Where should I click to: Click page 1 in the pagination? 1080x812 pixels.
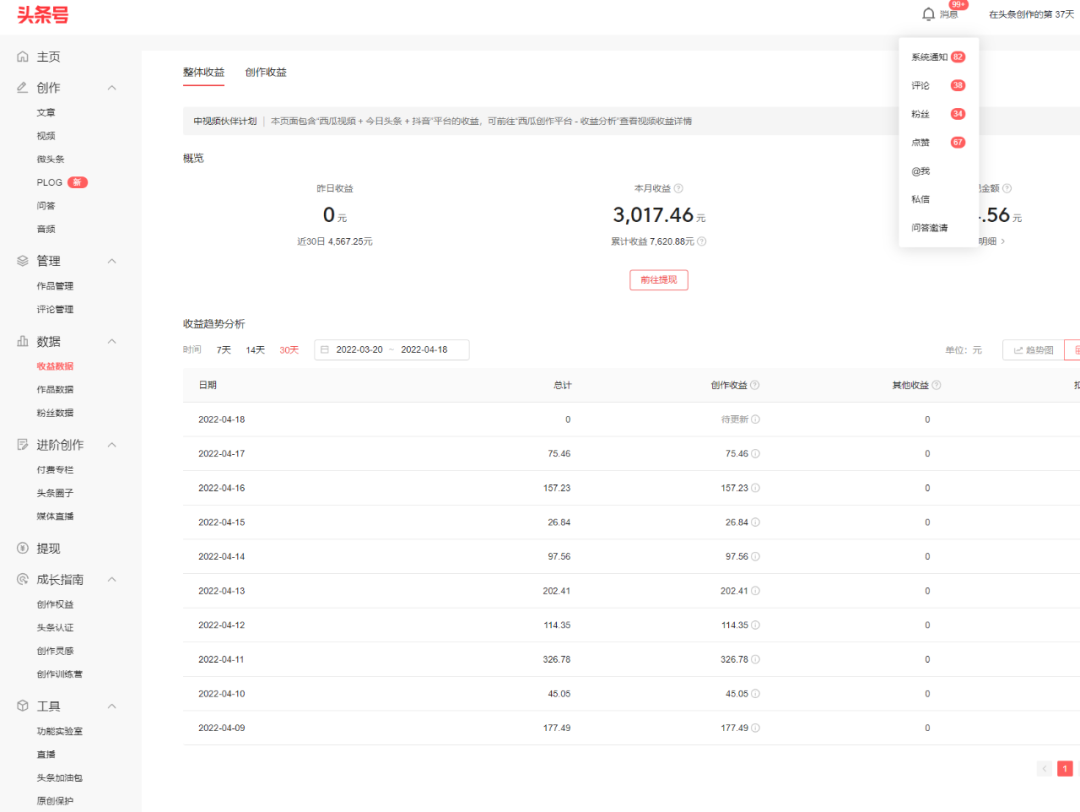tap(1065, 768)
